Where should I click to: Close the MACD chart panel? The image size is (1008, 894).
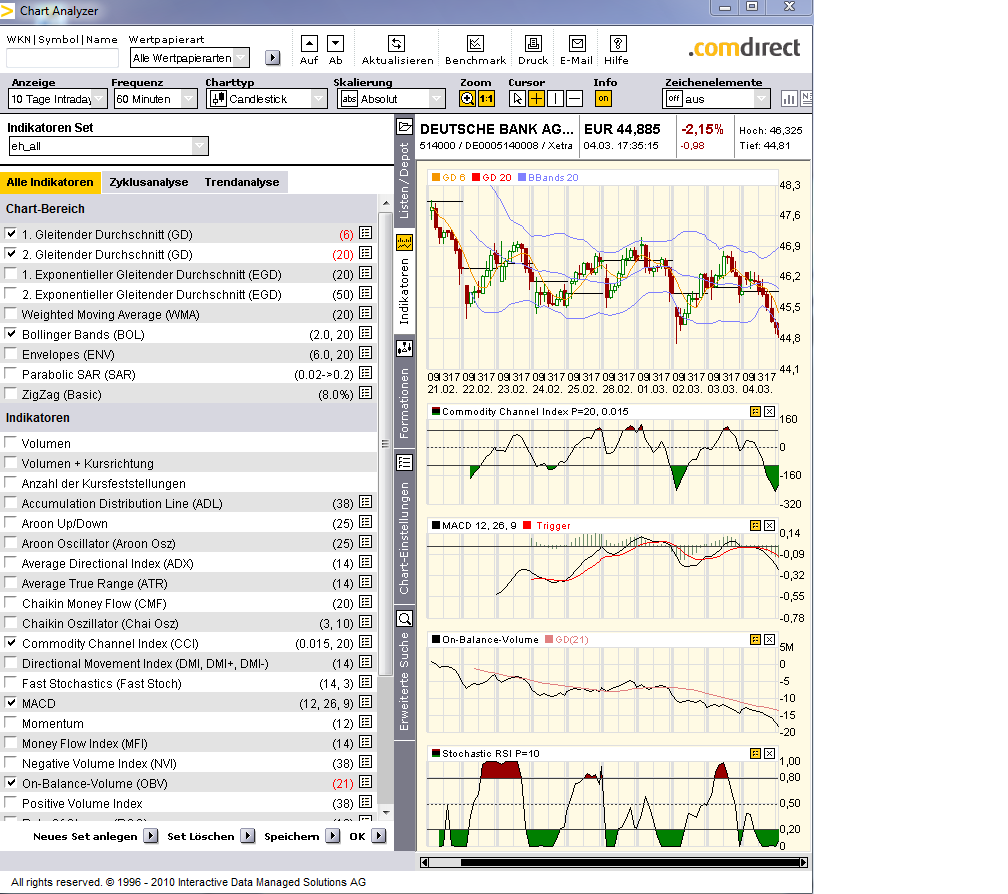coord(770,525)
